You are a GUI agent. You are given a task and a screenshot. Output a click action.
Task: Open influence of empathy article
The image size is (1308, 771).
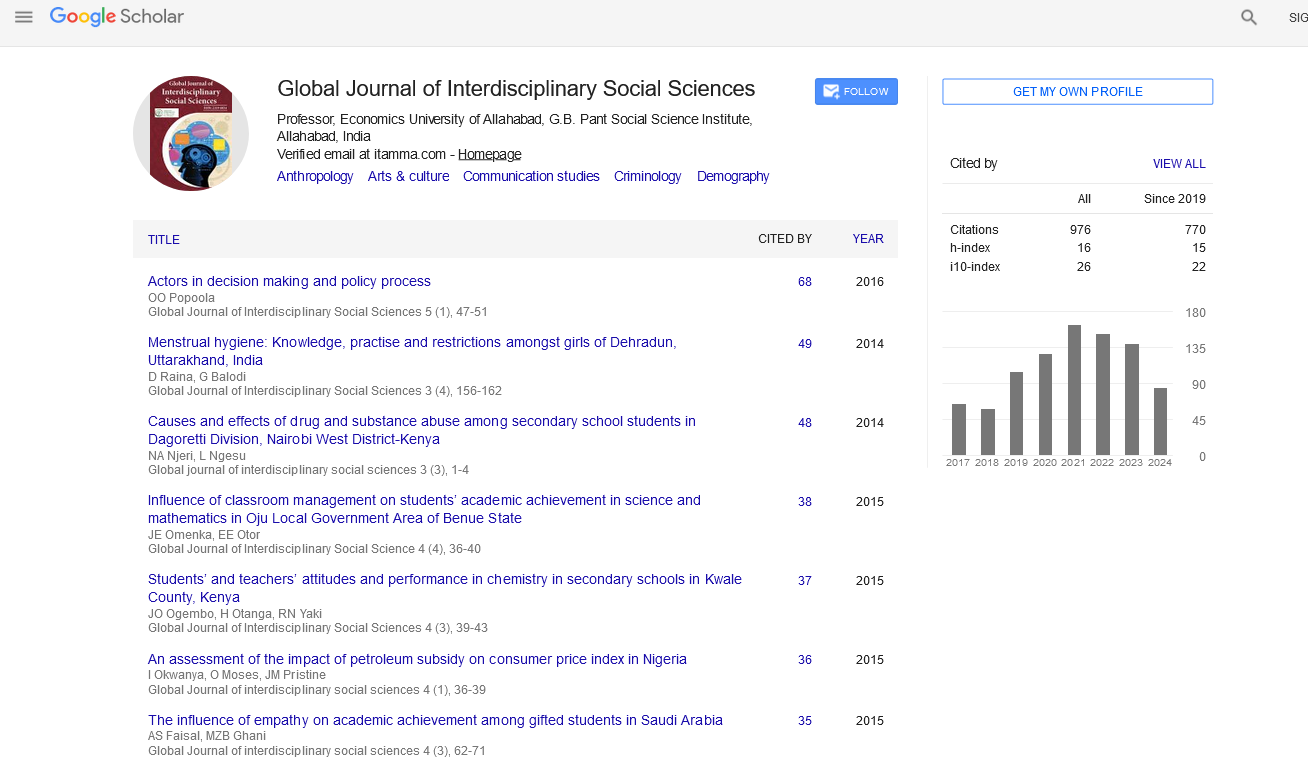click(x=435, y=720)
